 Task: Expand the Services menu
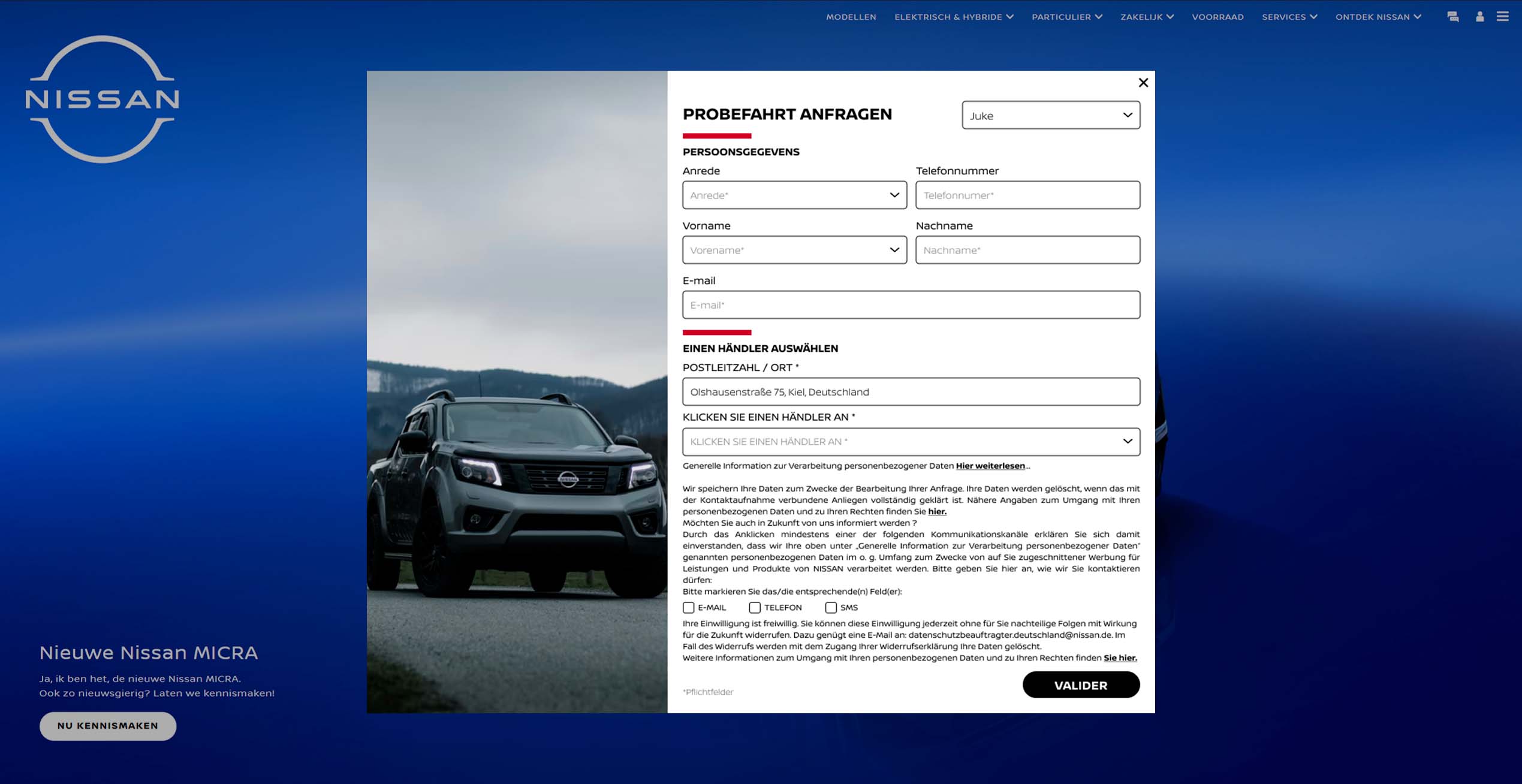pyautogui.click(x=1289, y=17)
